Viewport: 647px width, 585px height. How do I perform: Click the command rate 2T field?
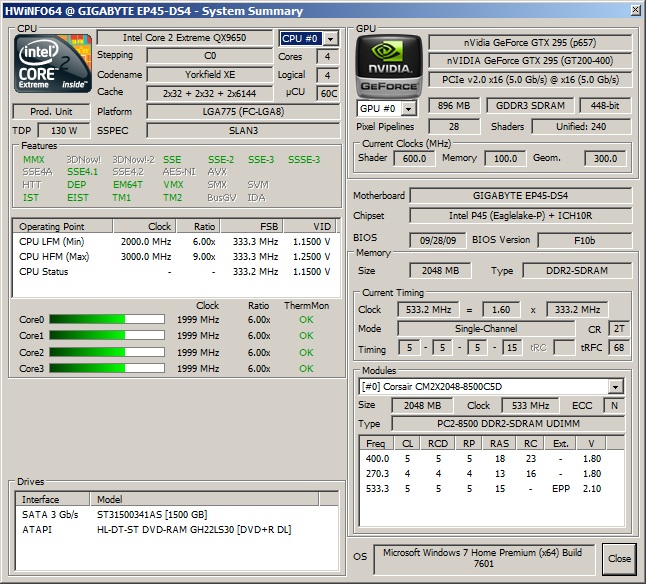619,329
